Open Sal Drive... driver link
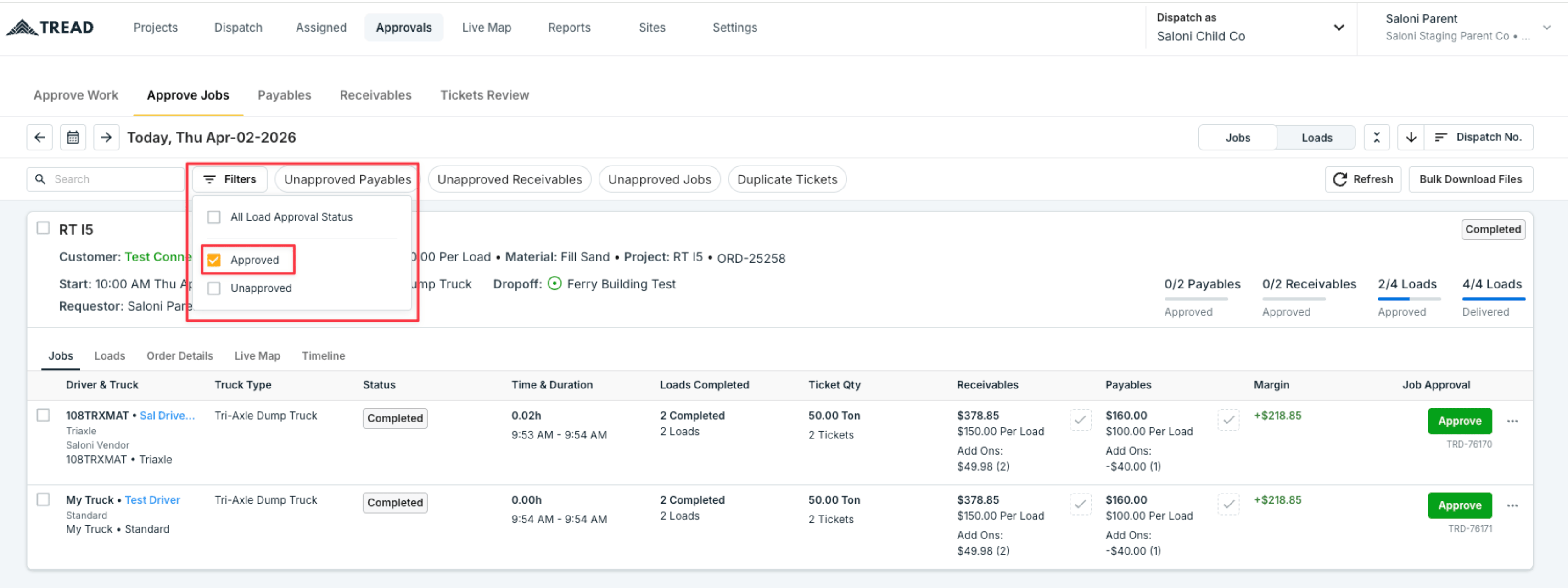This screenshot has height=588, width=1568. point(168,415)
